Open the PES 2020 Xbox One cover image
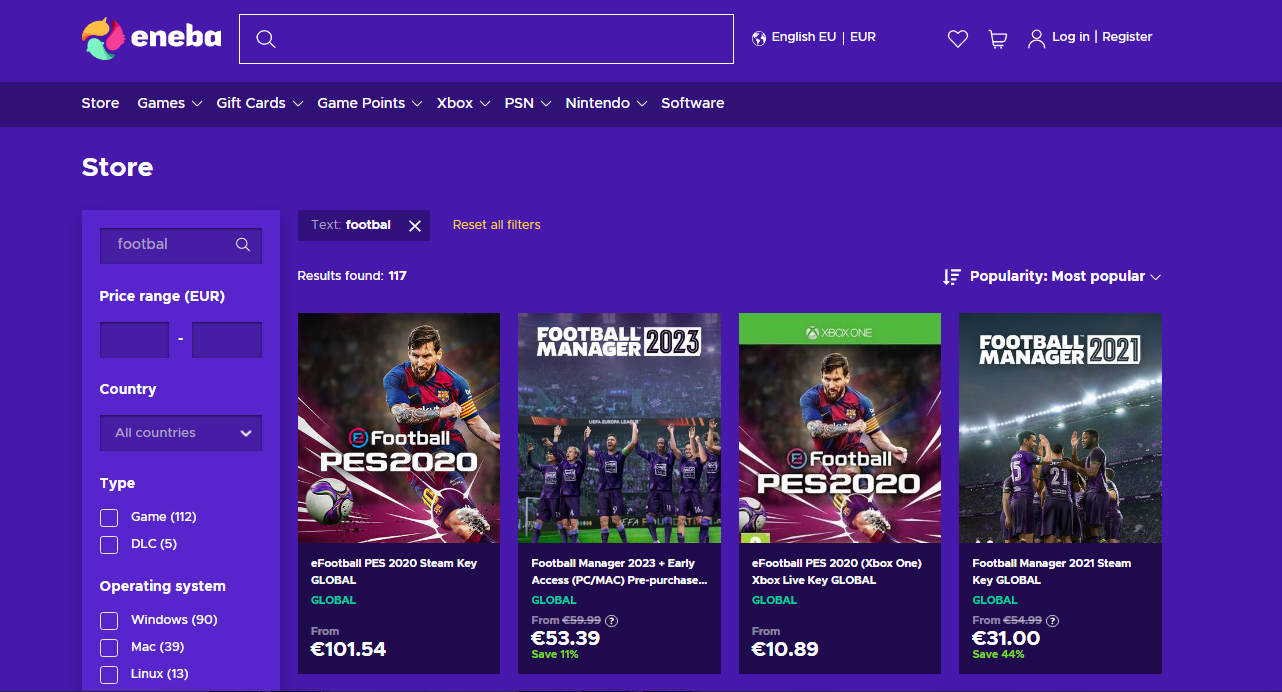 [840, 428]
